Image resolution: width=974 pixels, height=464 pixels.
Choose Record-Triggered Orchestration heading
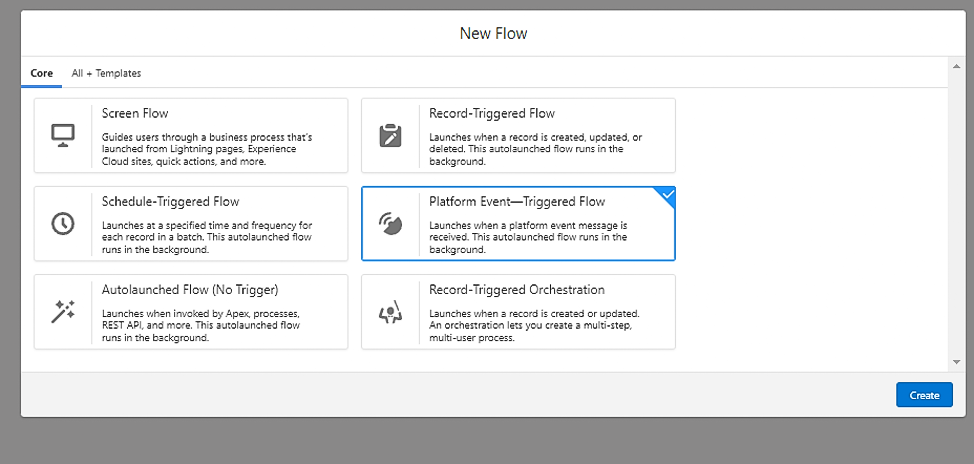pyautogui.click(x=517, y=290)
